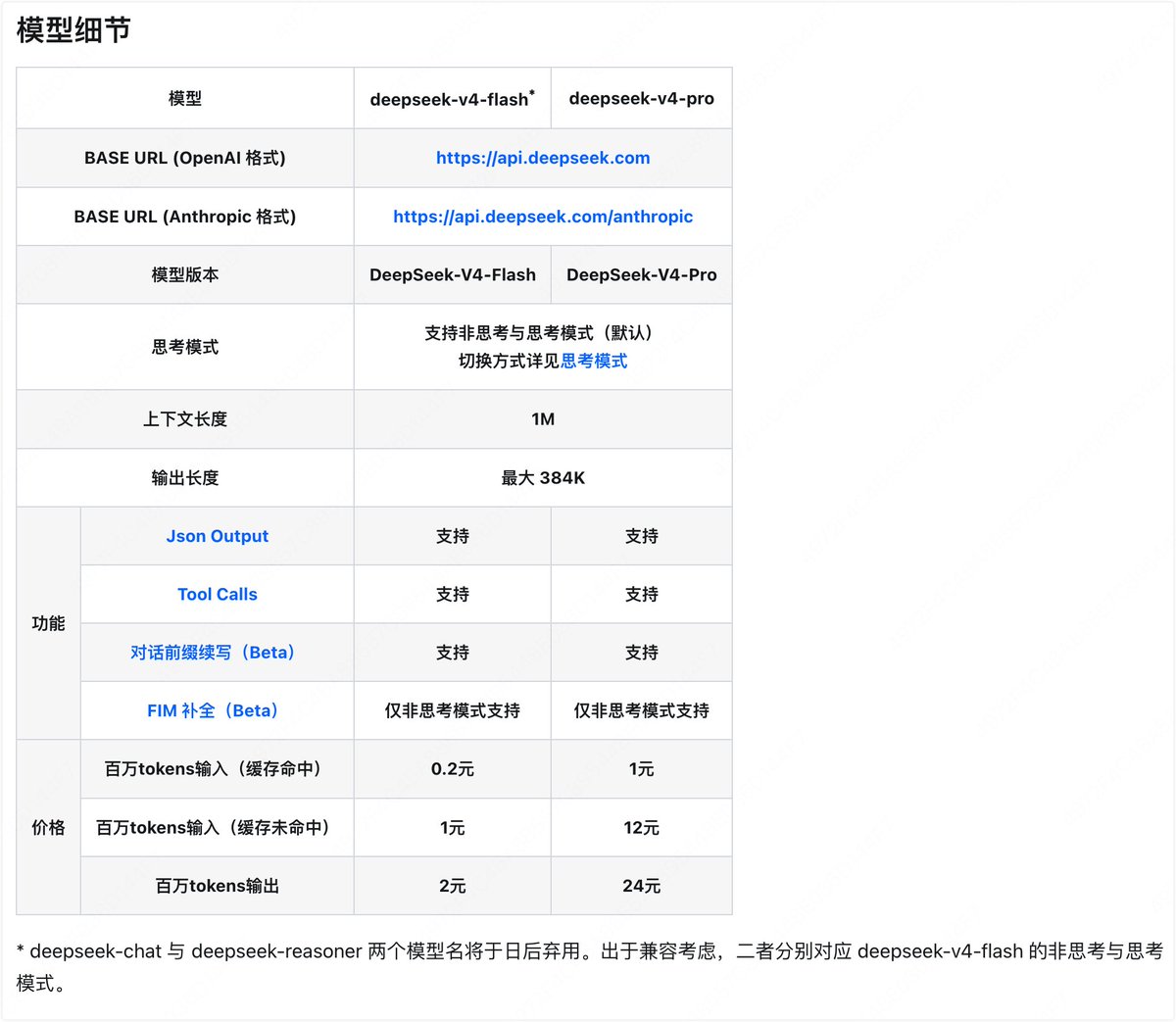The image size is (1176, 1022).
Task: Click 仅非思考模式支持 in the deepseek-v4-flash column
Action: tap(453, 710)
